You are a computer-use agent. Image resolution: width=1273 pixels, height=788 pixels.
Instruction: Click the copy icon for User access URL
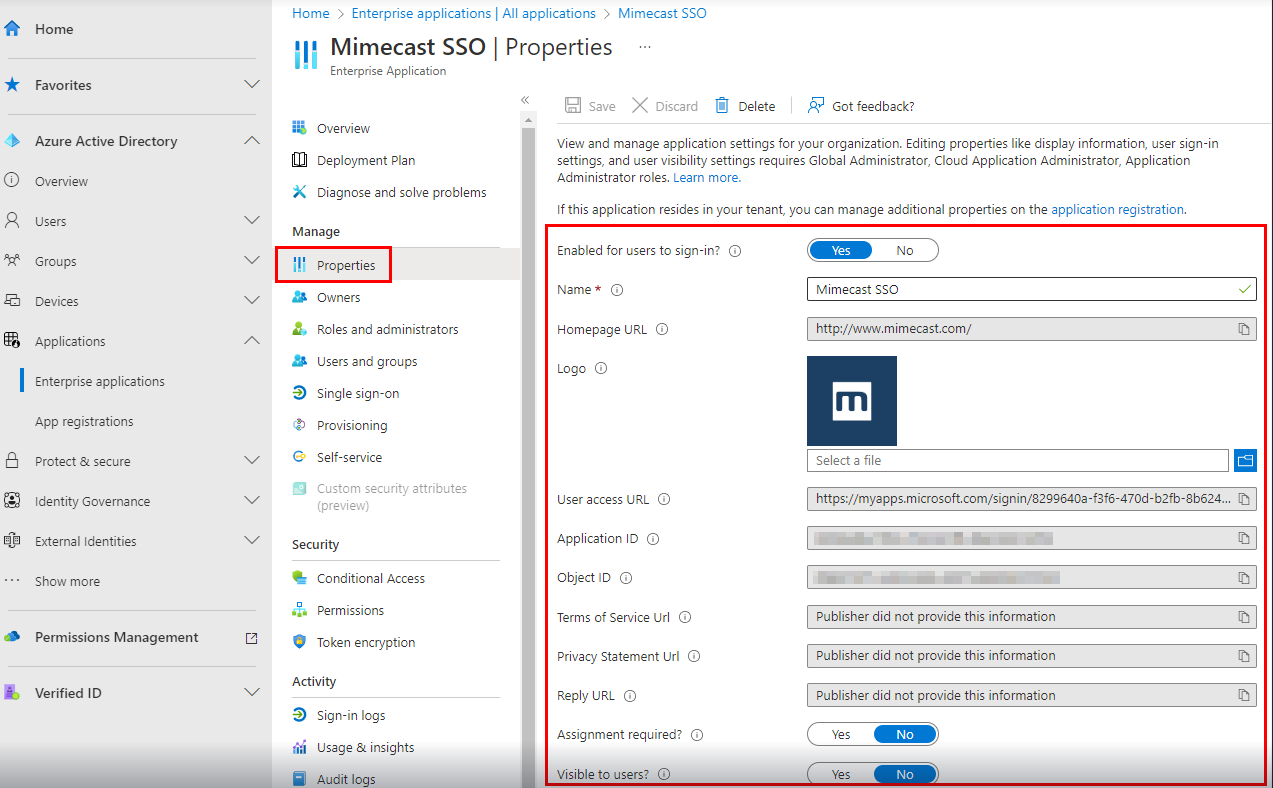(1244, 499)
